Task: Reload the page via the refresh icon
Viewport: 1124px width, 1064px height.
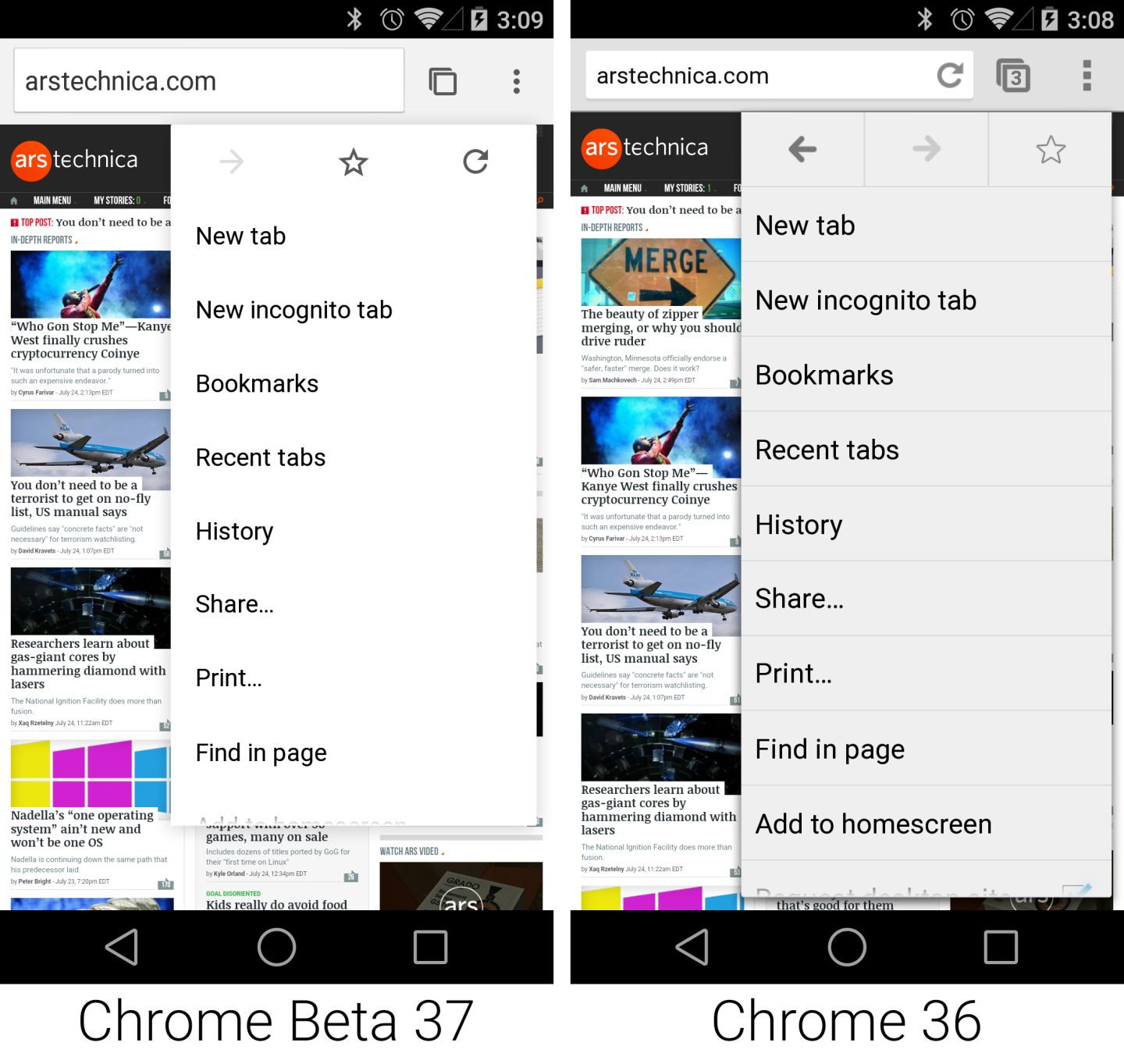Action: point(476,162)
